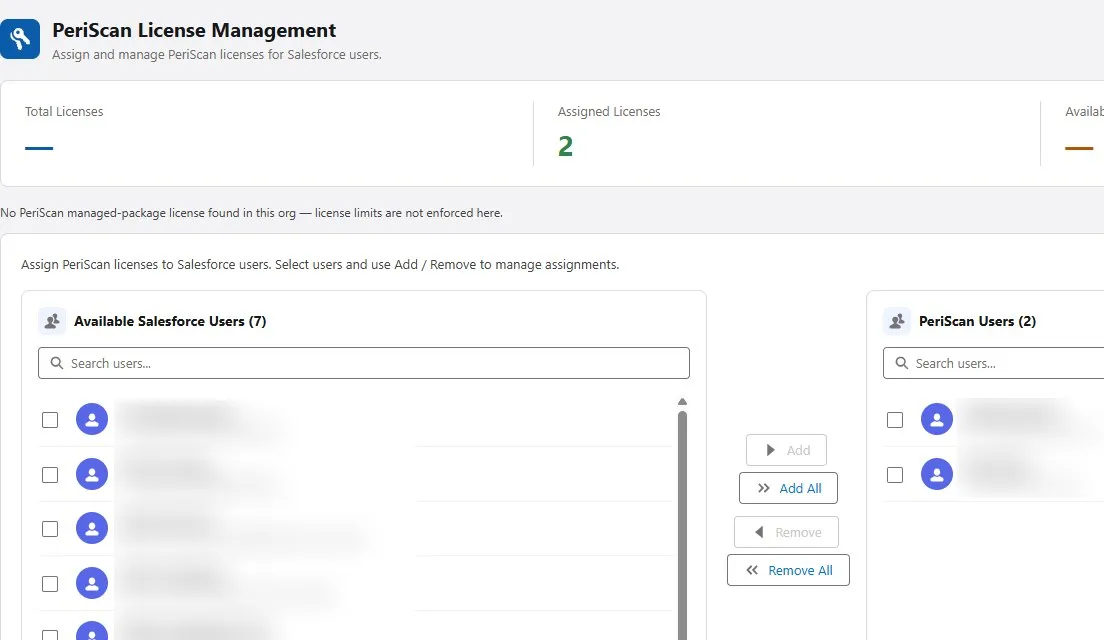Select the second PeriScan user checkbox

click(x=895, y=475)
